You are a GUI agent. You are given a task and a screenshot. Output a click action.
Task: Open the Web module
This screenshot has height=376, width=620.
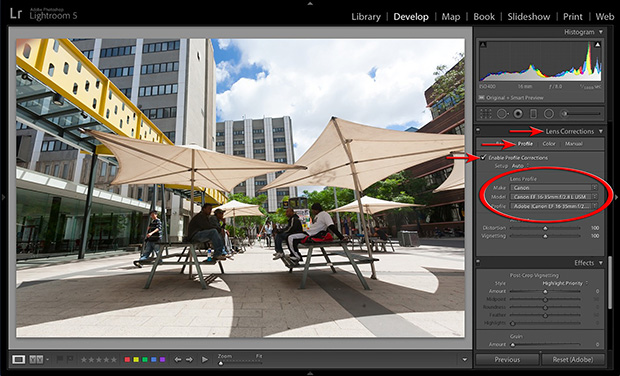tap(605, 17)
